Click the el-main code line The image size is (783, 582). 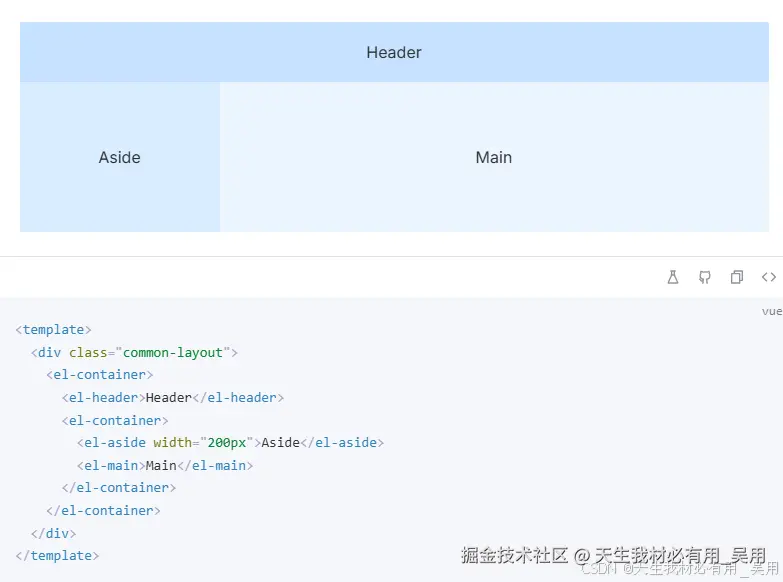click(165, 466)
